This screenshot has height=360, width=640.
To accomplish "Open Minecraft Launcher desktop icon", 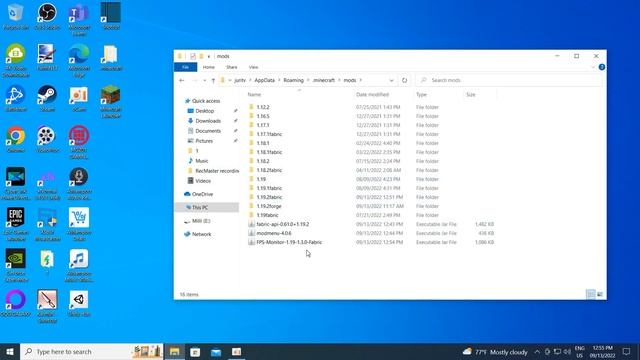I will [111, 102].
